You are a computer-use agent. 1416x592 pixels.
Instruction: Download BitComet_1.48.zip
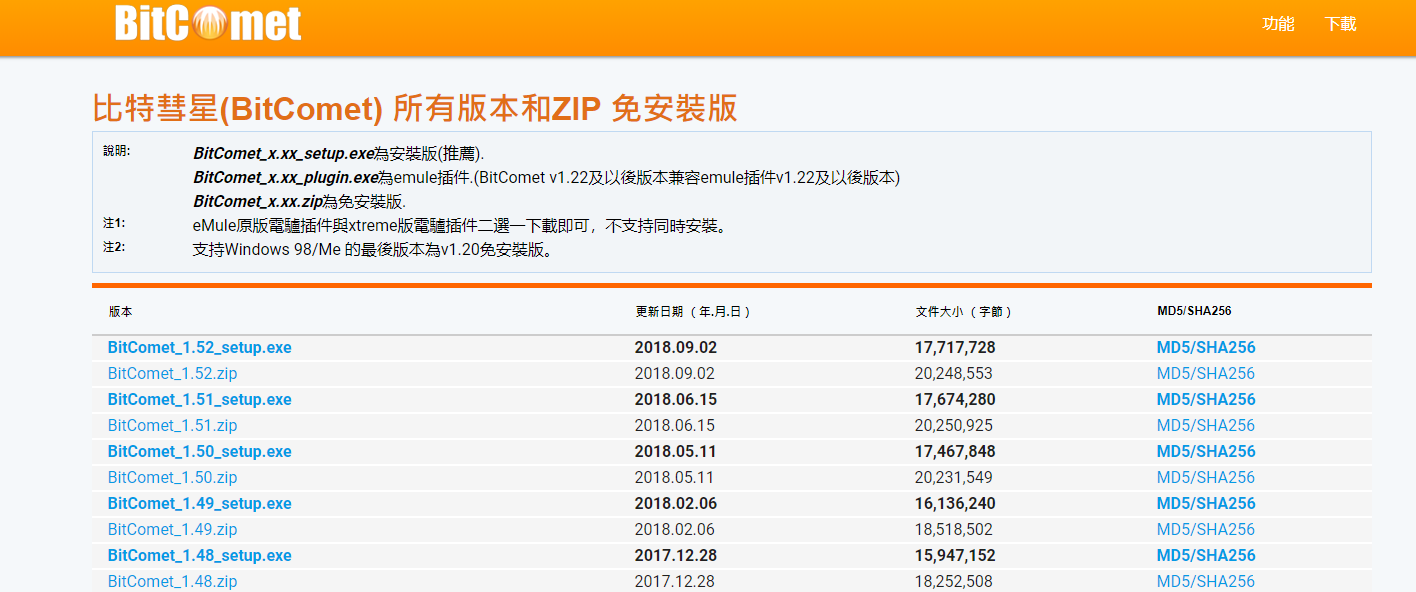coord(172,582)
